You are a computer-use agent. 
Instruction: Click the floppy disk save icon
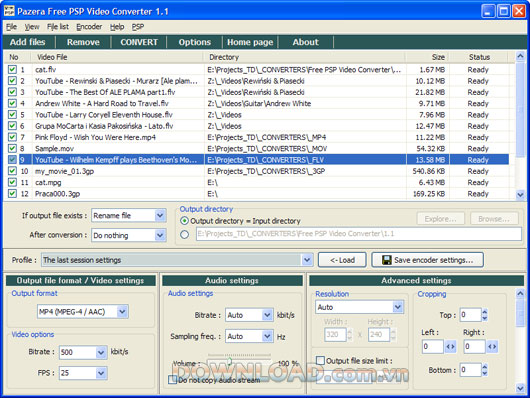pyautogui.click(x=387, y=260)
